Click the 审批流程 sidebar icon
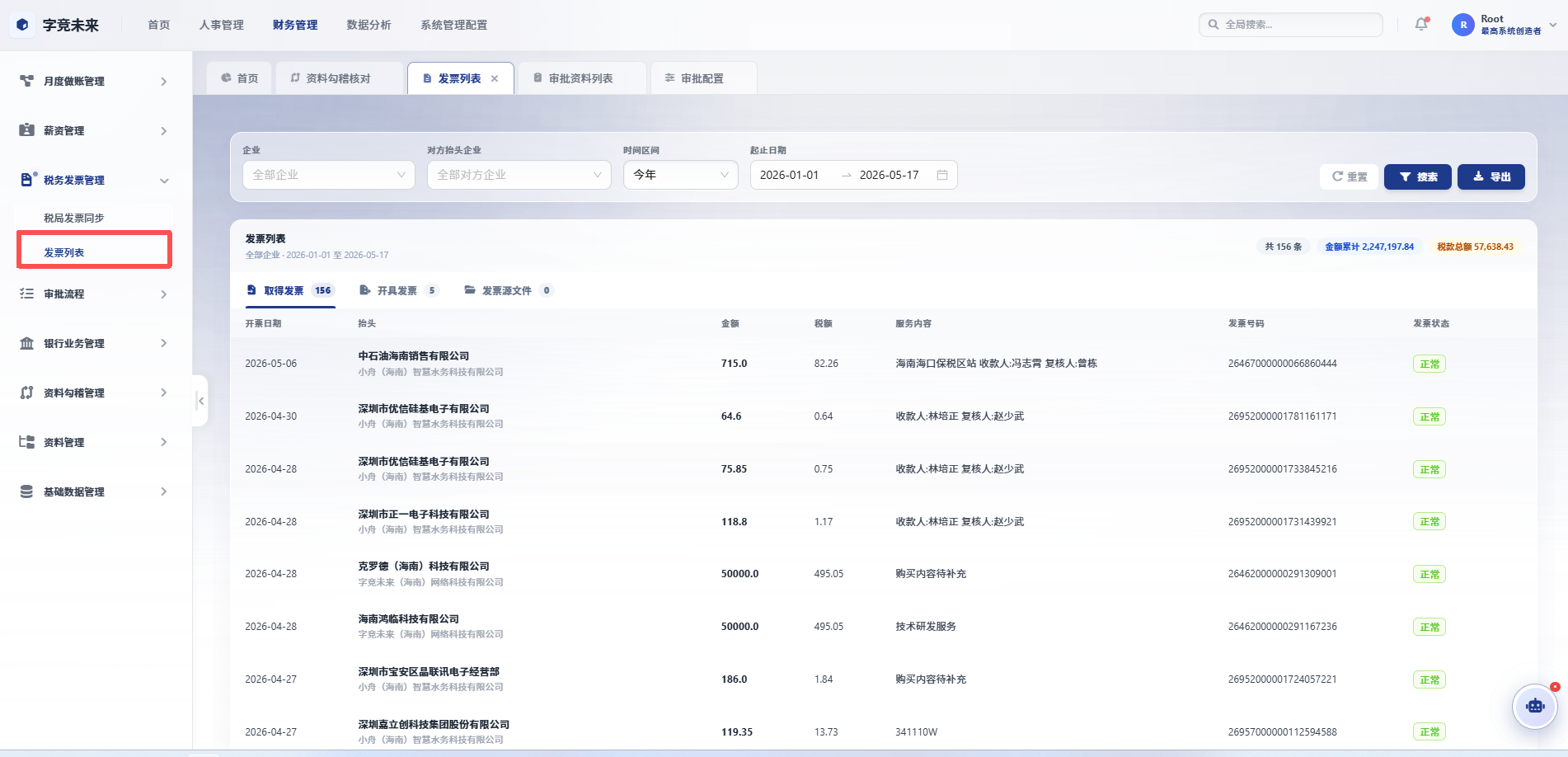1568x757 pixels. point(26,294)
